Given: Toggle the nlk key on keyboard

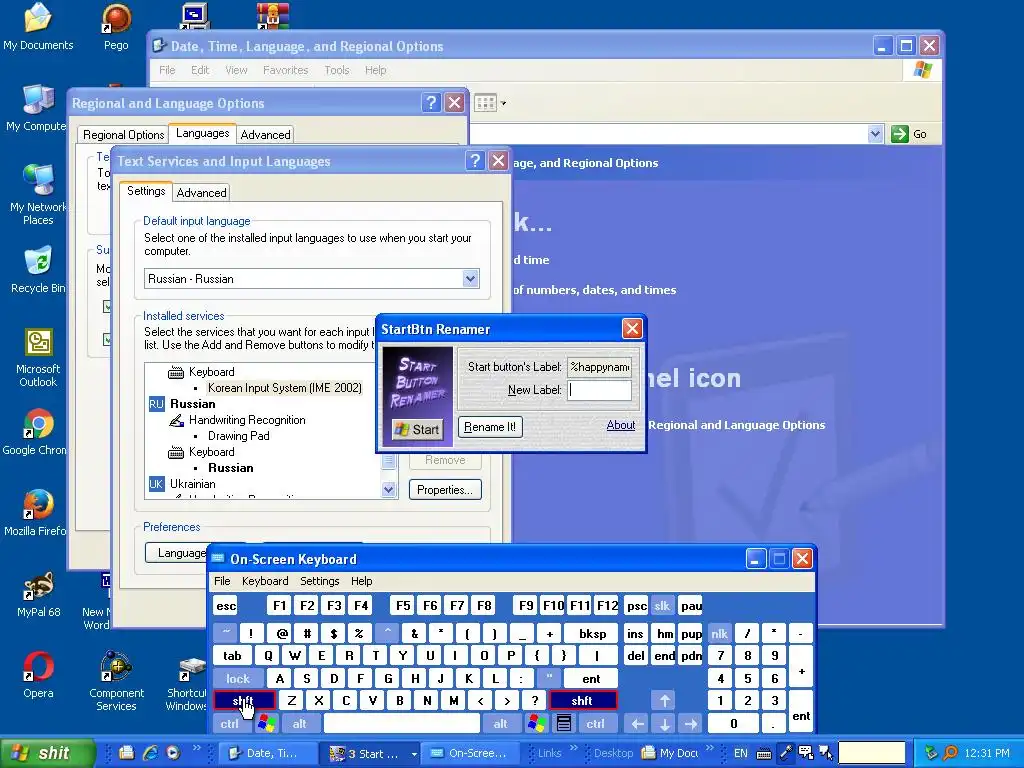Looking at the screenshot, I should [x=719, y=633].
